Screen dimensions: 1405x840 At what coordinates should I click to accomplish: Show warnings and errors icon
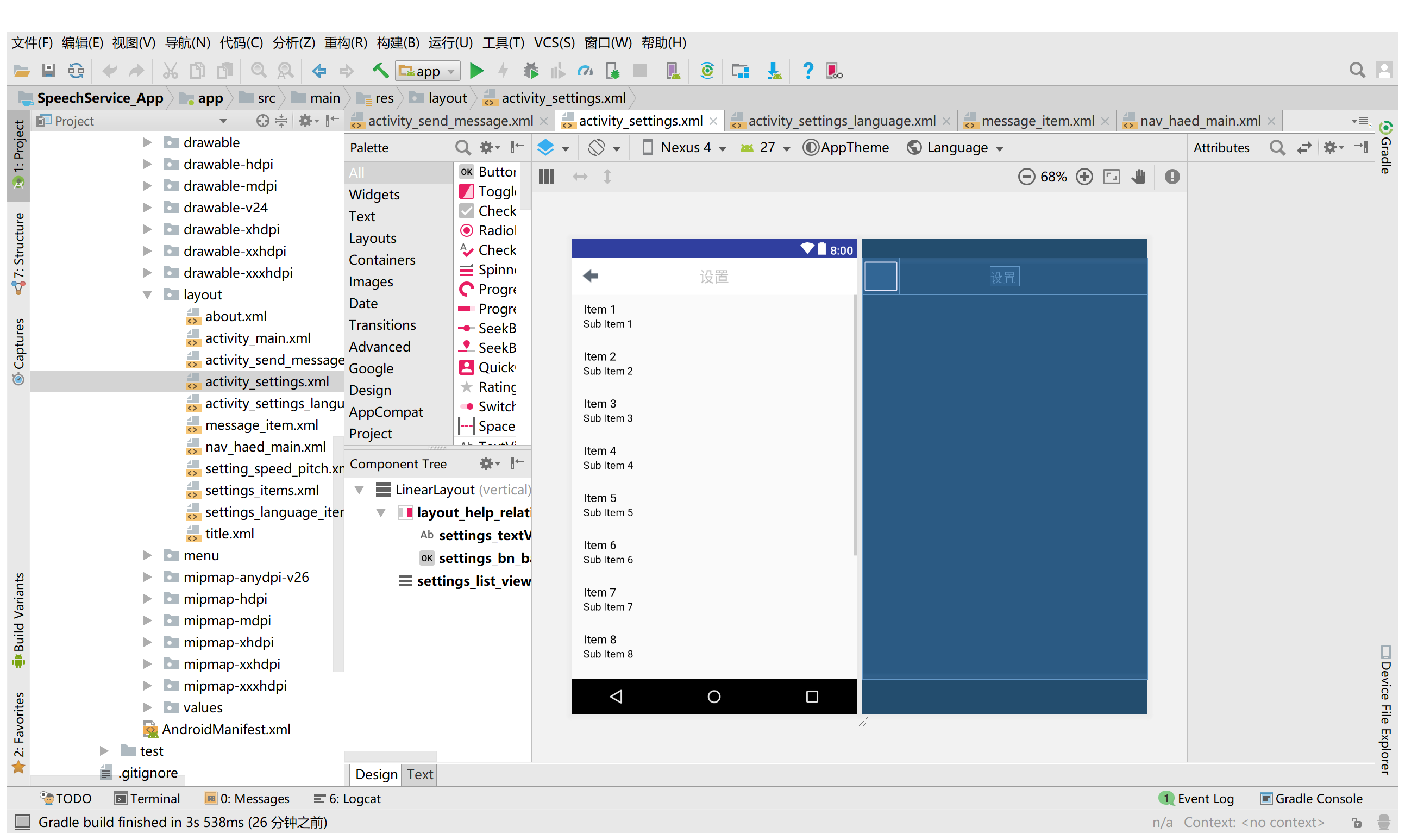[x=1171, y=177]
